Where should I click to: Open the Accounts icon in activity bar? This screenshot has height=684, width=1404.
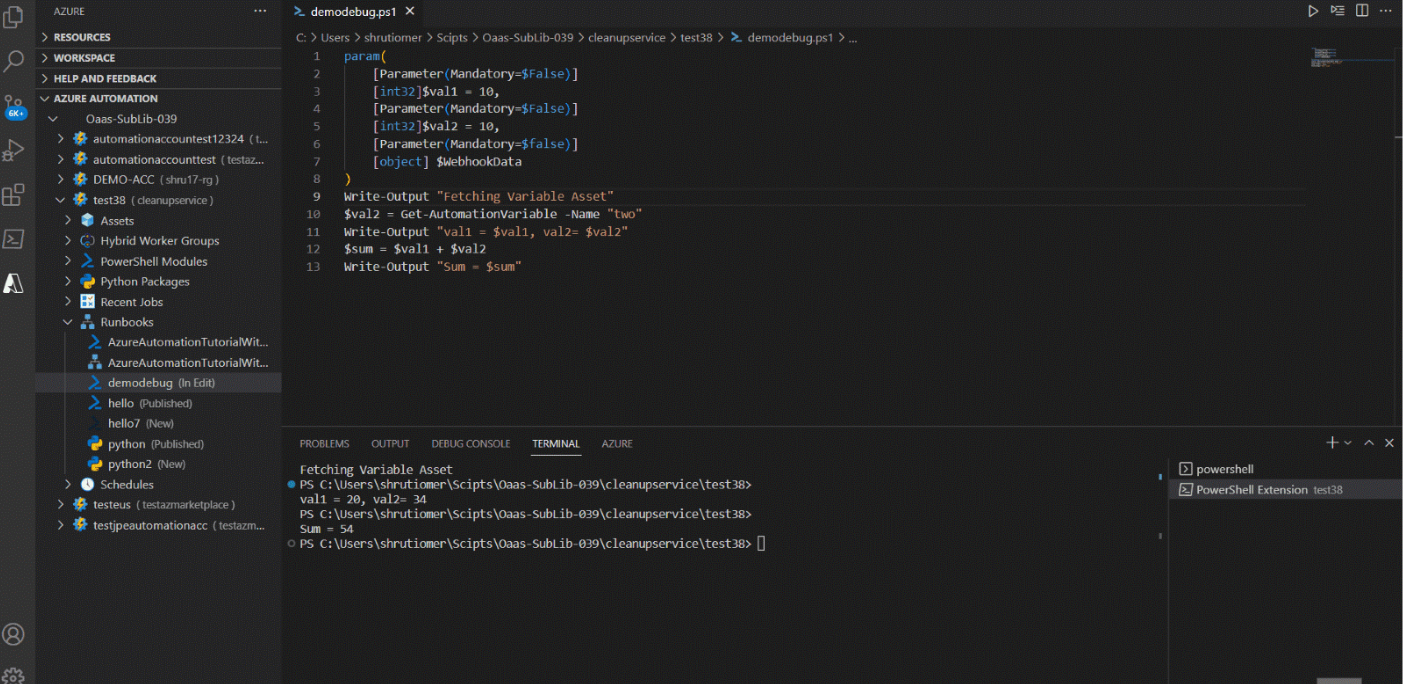pyautogui.click(x=14, y=634)
